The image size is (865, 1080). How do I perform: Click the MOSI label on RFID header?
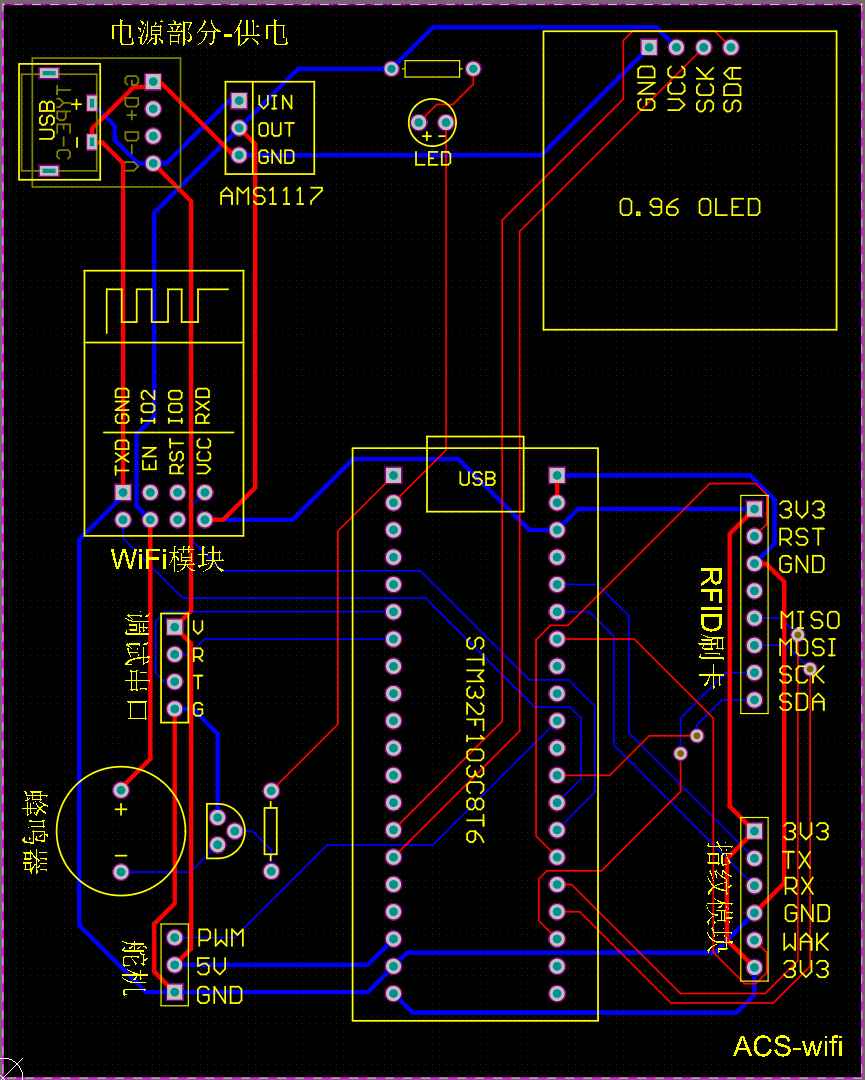coord(808,647)
